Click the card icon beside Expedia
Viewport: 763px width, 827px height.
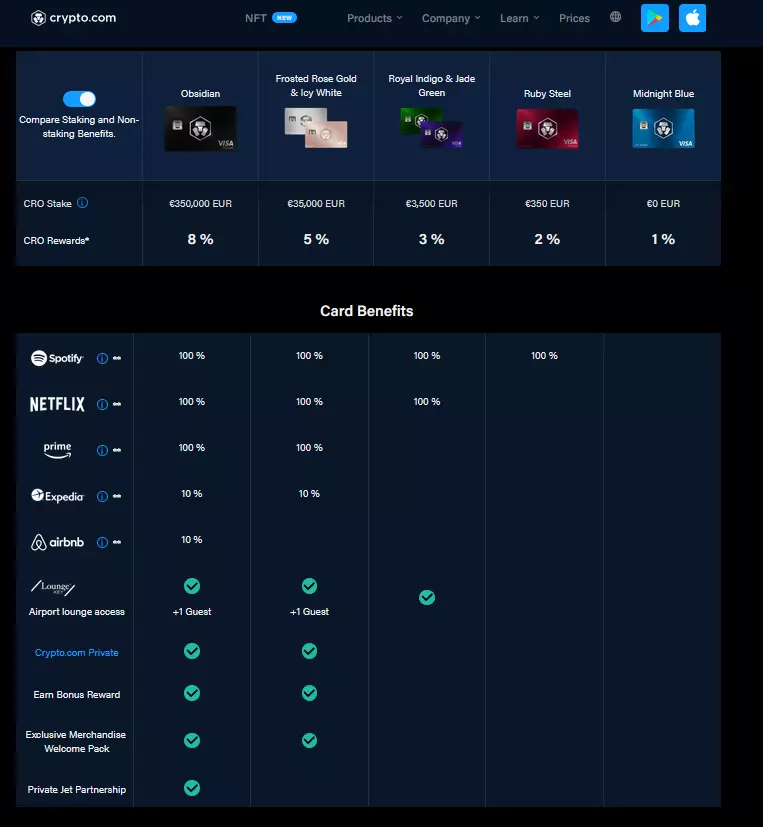pos(117,496)
